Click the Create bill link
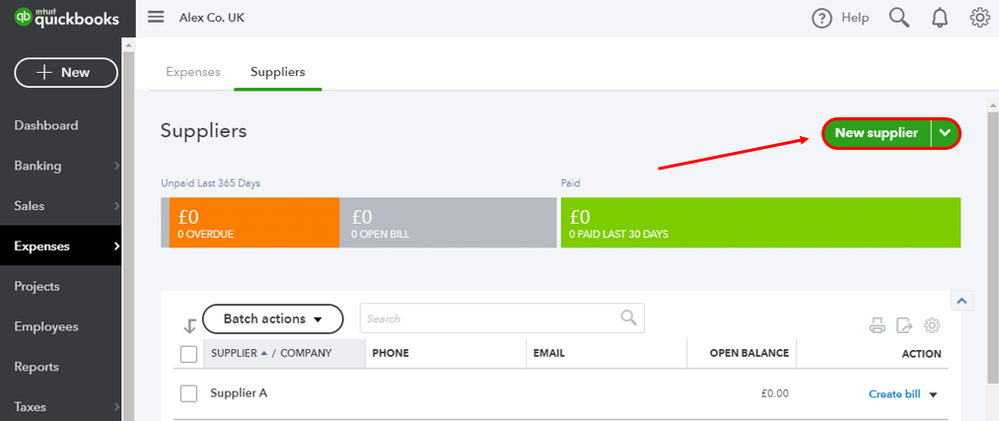Image resolution: width=999 pixels, height=421 pixels. click(895, 394)
